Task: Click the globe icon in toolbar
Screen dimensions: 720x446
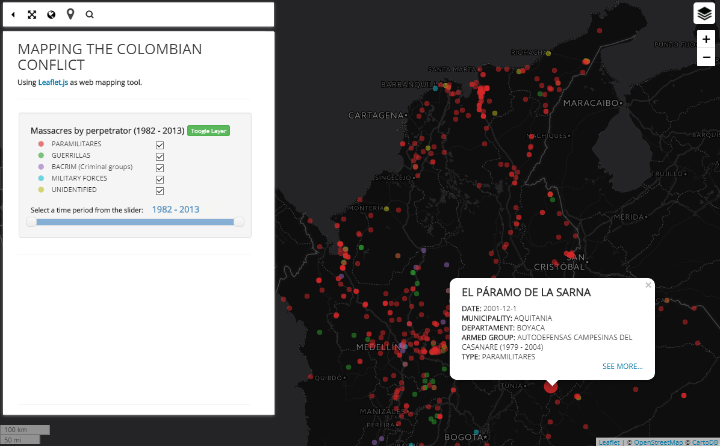Action: 51,15
